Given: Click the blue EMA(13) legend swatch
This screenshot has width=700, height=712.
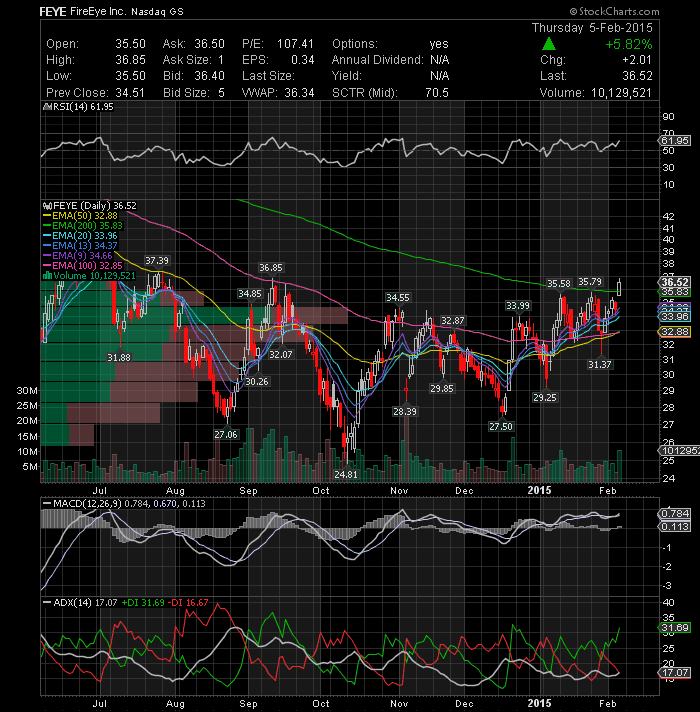Looking at the screenshot, I should 47,246.
